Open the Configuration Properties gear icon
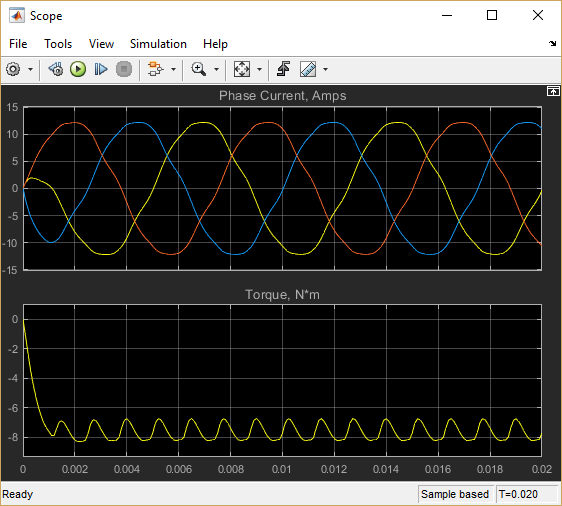 click(x=13, y=69)
